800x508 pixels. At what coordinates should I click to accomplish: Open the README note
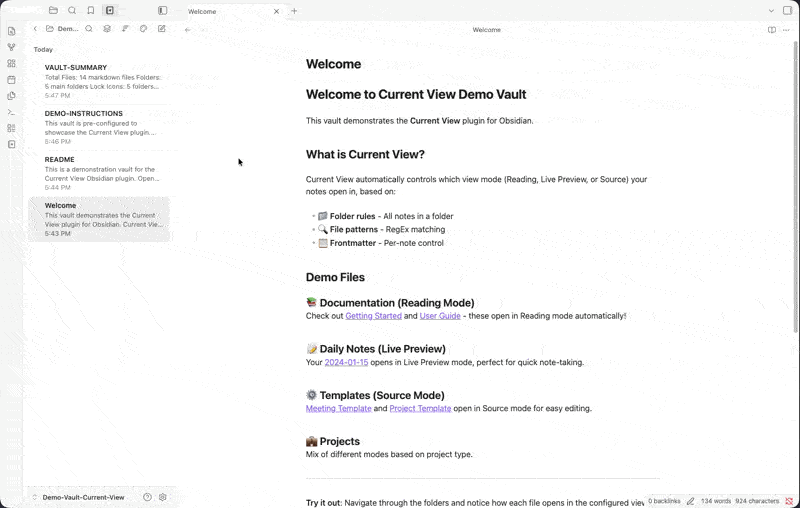[x=99, y=173]
